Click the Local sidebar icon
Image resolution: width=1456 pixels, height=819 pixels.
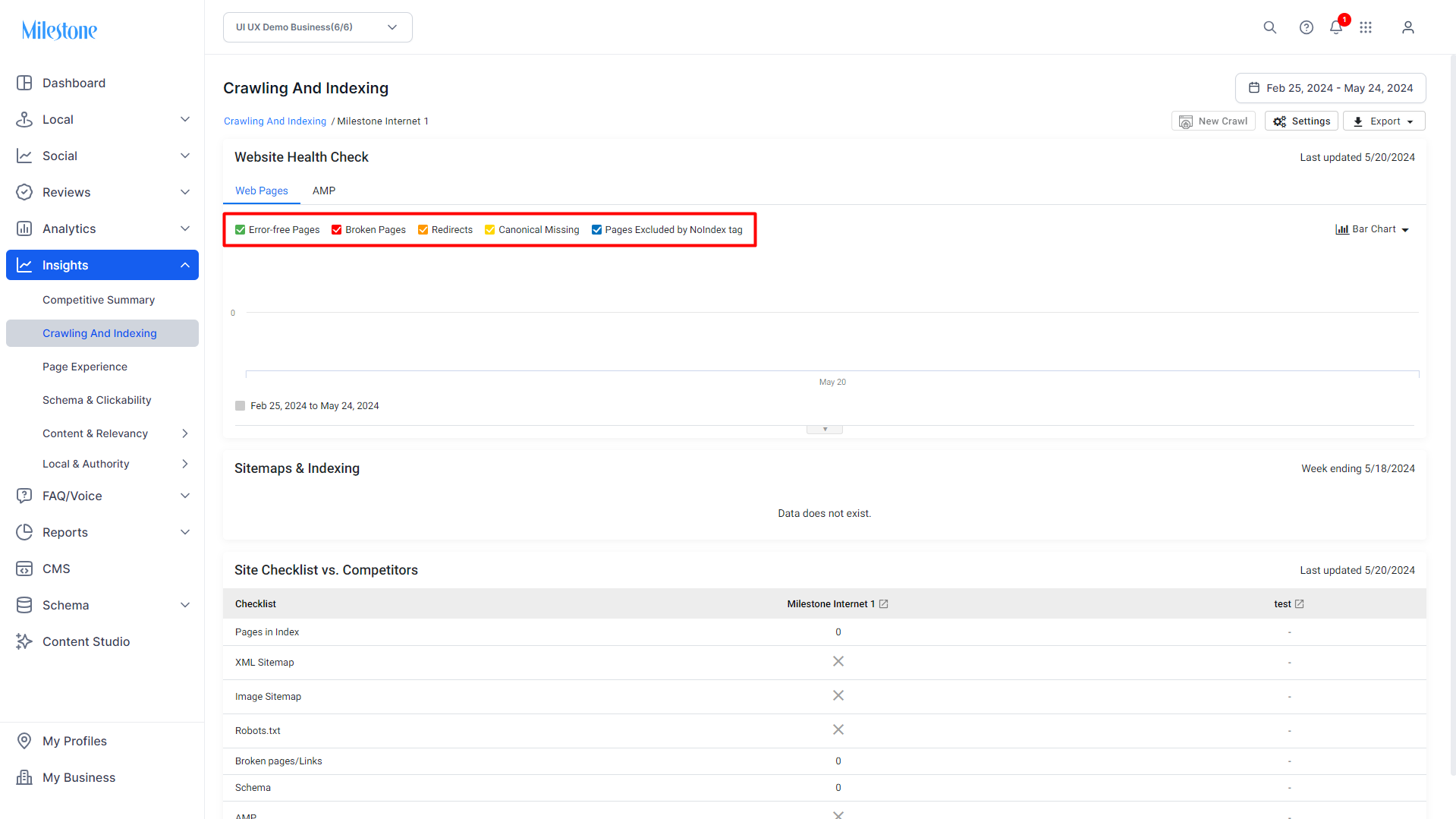point(24,119)
